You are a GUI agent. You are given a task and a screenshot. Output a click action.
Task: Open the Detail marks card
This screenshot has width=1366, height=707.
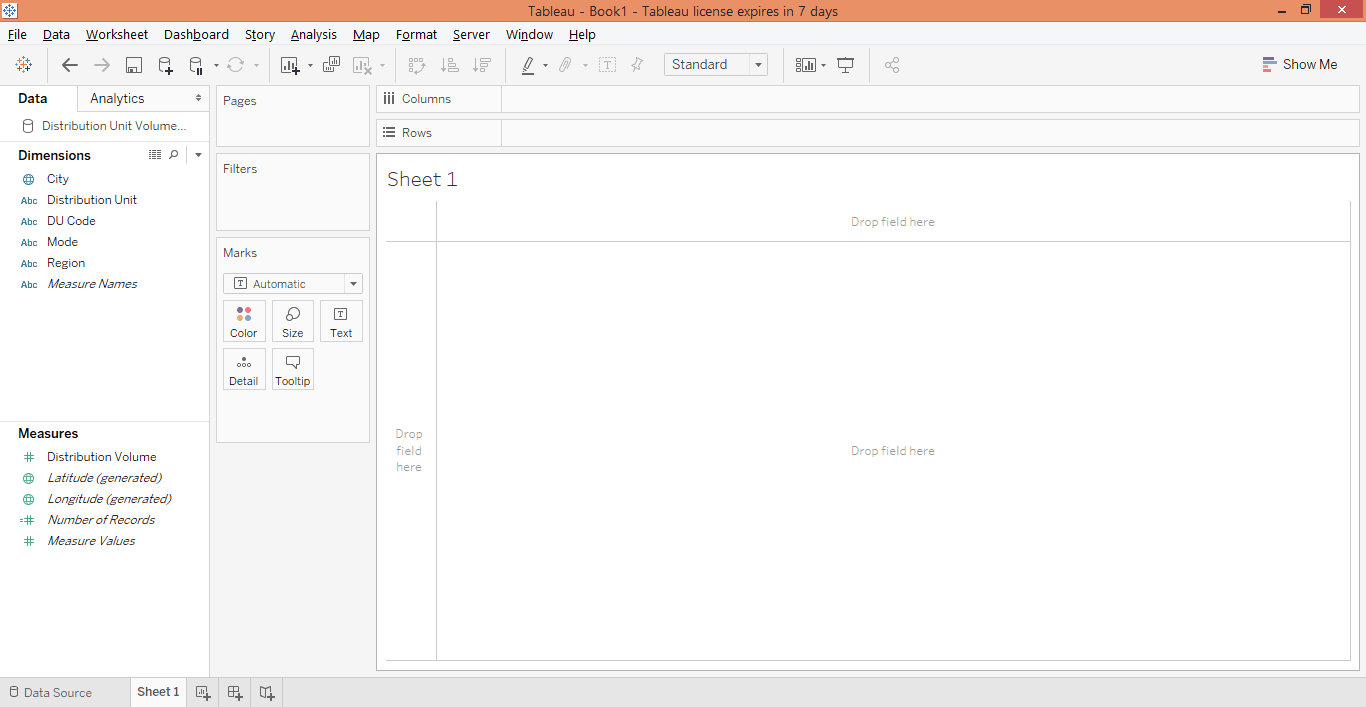244,369
